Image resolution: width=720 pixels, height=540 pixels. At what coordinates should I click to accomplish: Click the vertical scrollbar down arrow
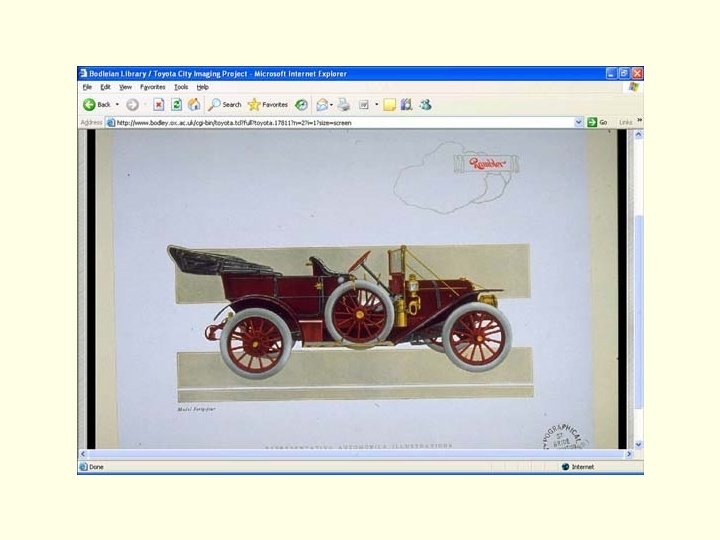[638, 444]
